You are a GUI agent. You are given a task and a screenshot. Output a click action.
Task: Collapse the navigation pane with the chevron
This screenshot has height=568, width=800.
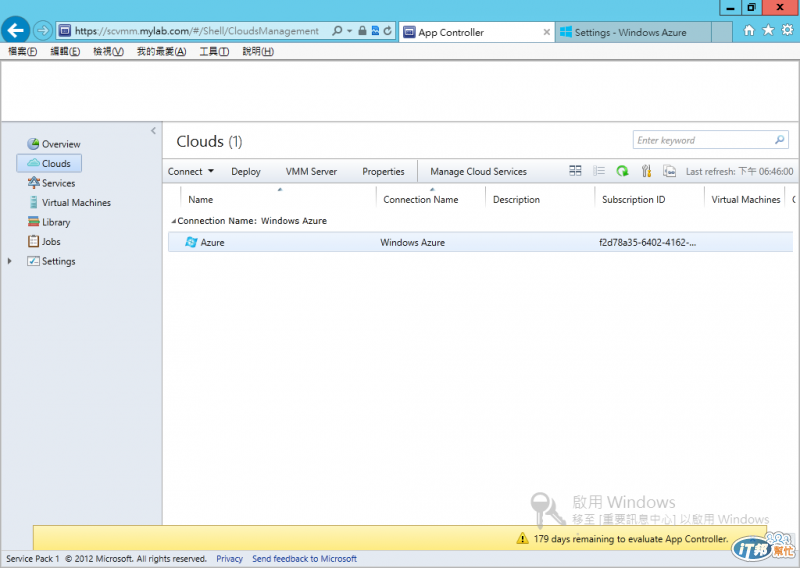pos(153,131)
